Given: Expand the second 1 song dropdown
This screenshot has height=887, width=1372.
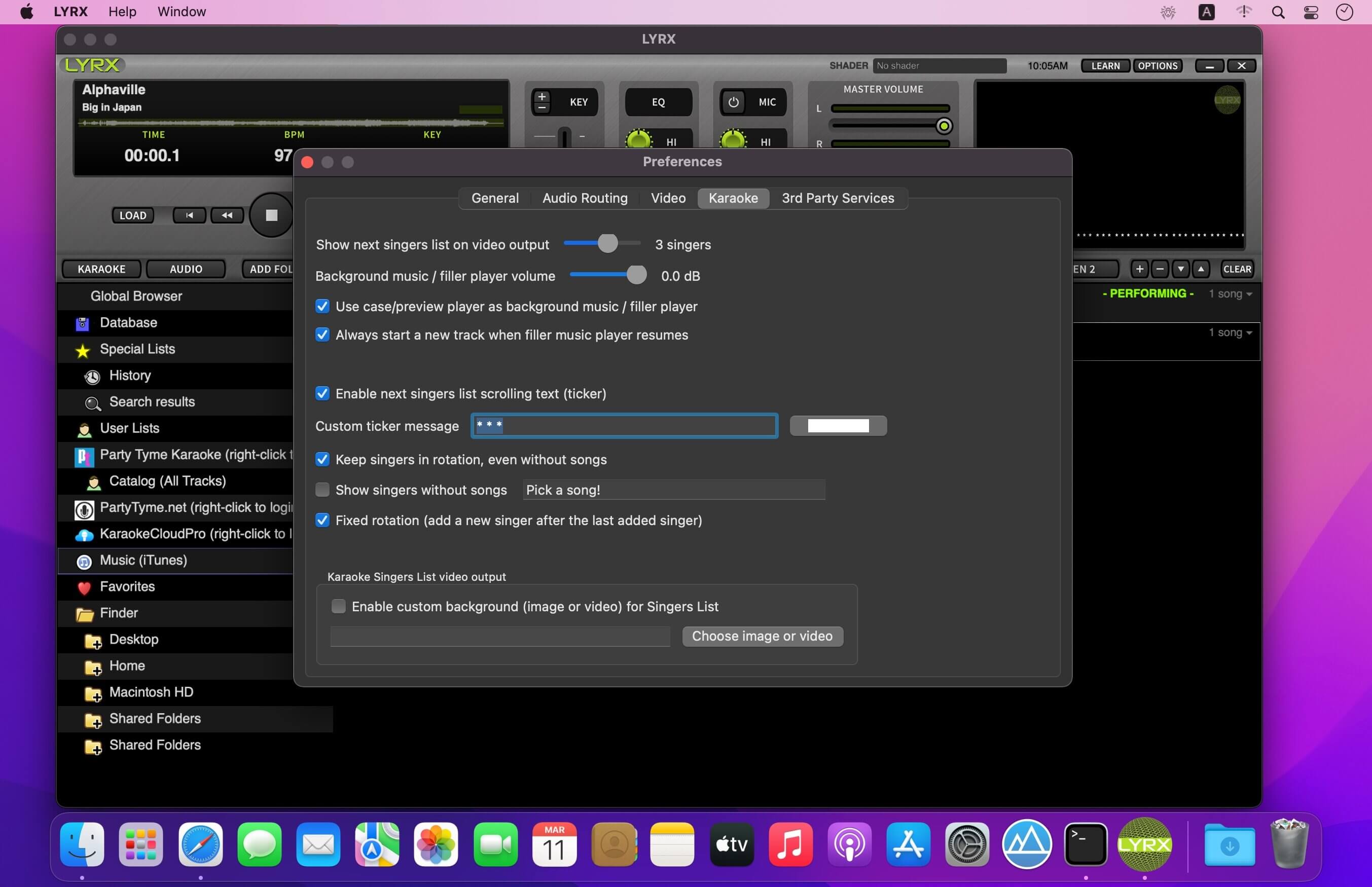Looking at the screenshot, I should click(x=1231, y=332).
